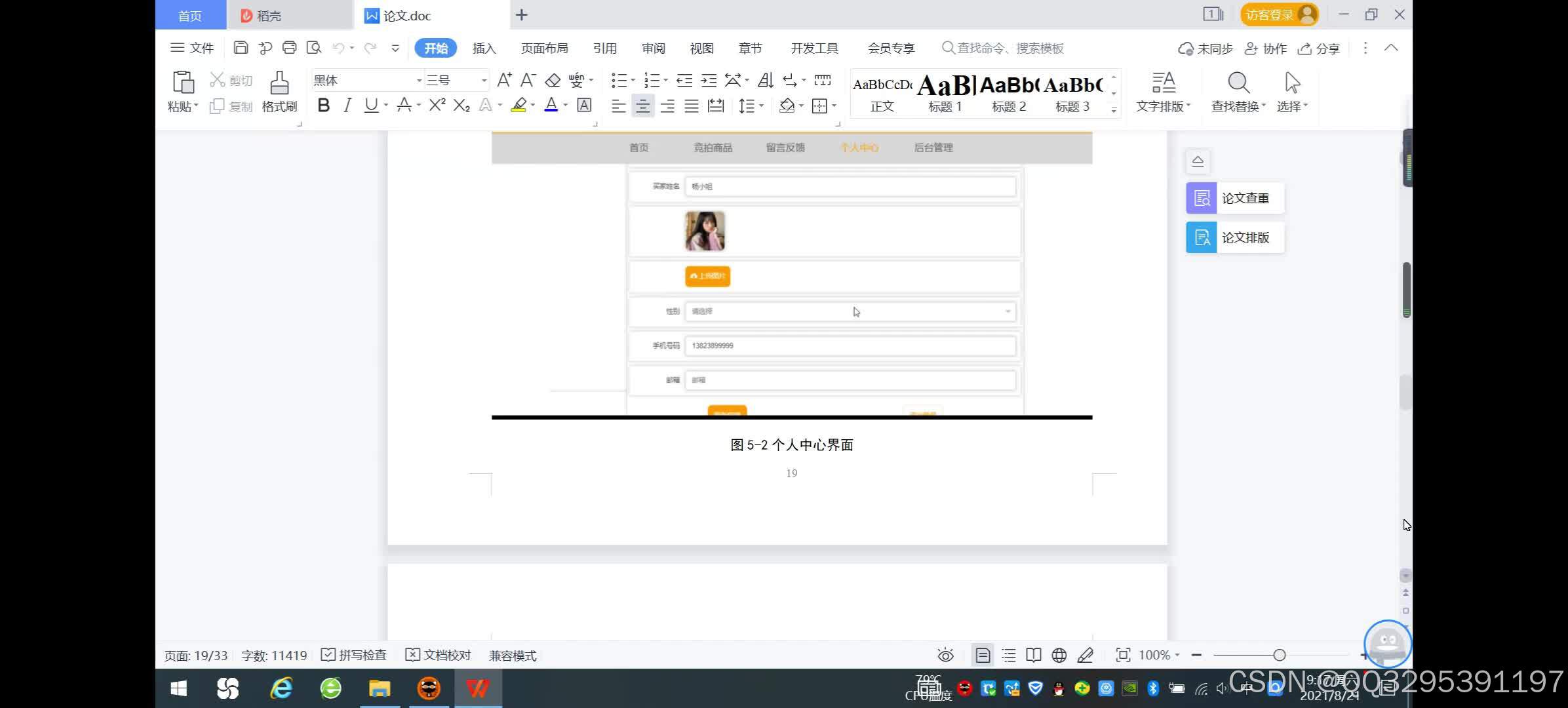The image size is (1568, 708).
Task: Decrease font size with A- icon
Action: [x=528, y=80]
